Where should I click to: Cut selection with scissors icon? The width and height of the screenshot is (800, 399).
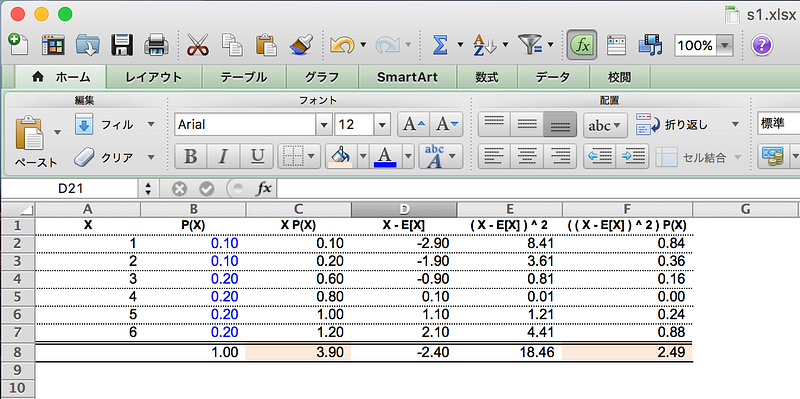click(197, 45)
